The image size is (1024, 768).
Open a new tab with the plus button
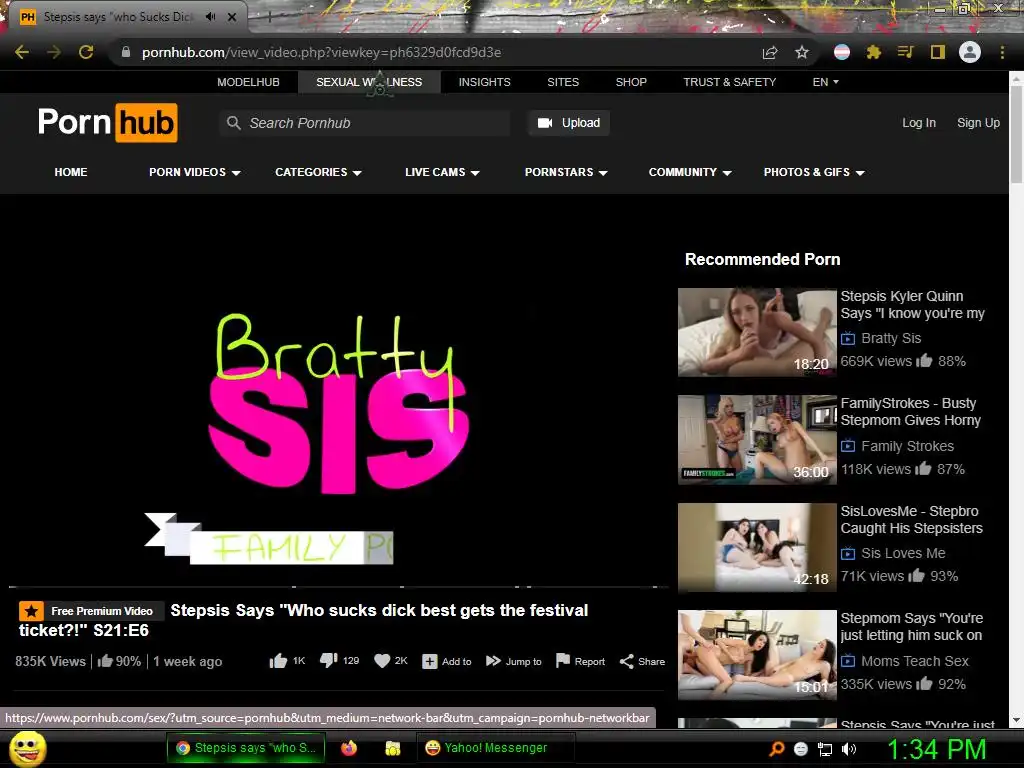[x=269, y=17]
